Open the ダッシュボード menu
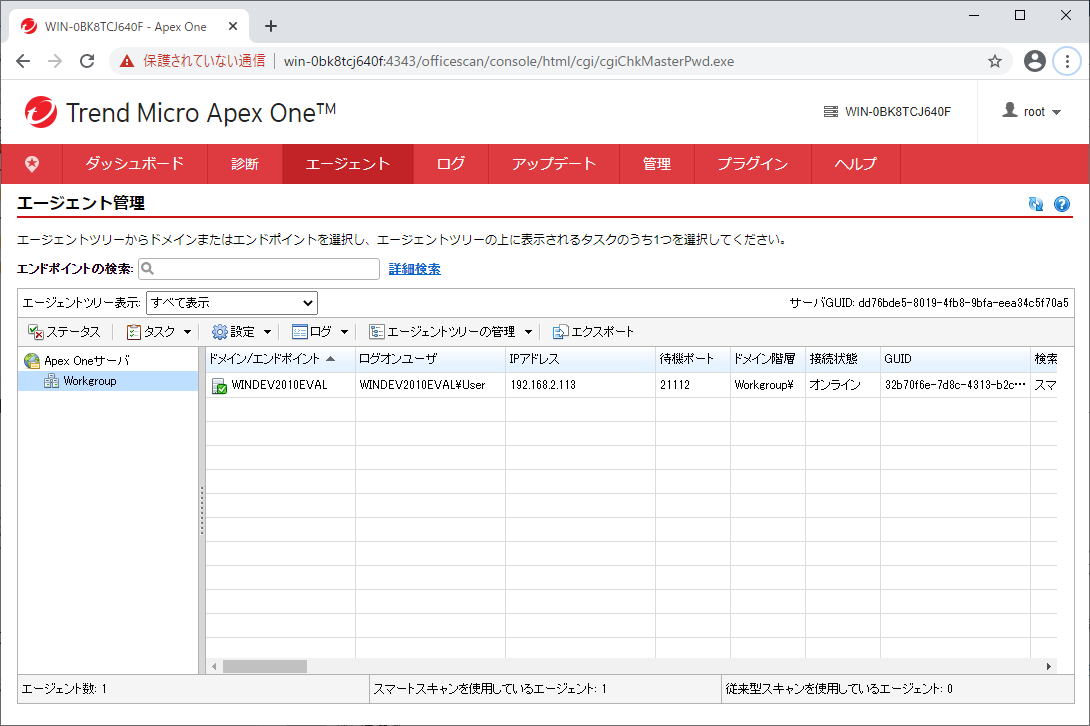Viewport: 1090px width, 726px height. pyautogui.click(x=135, y=164)
